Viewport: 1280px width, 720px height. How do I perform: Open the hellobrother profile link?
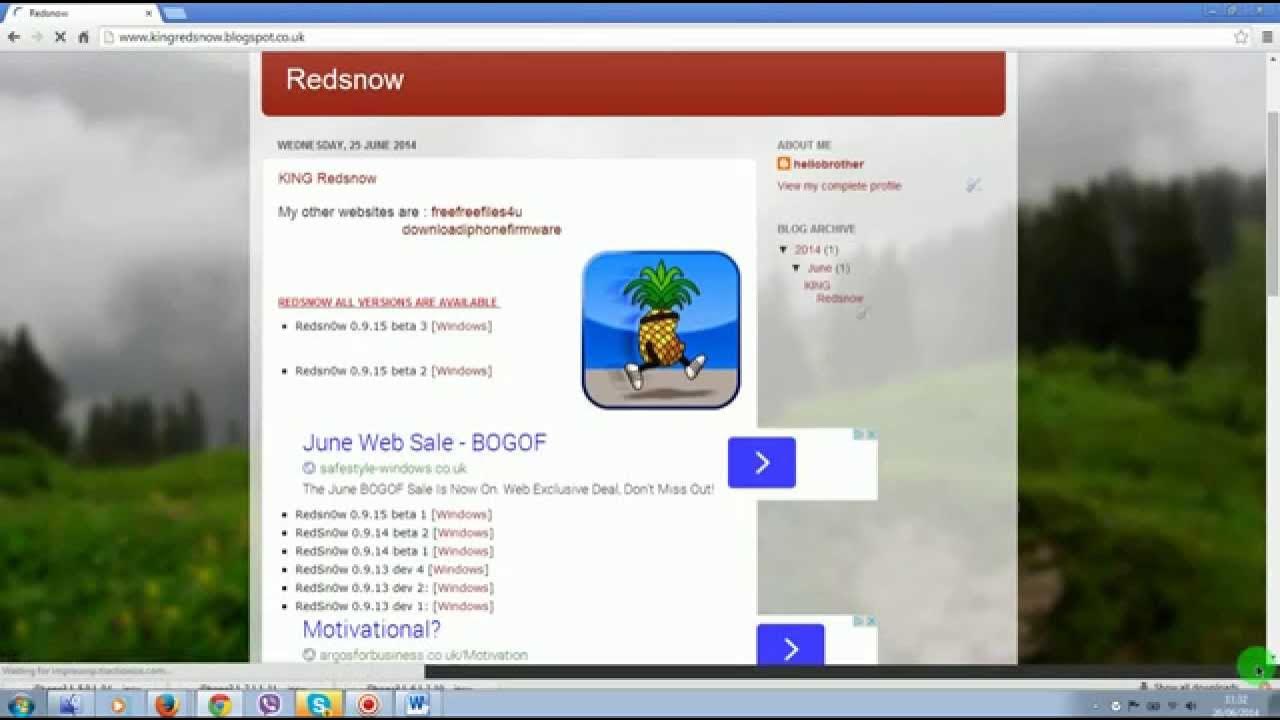pyautogui.click(x=829, y=164)
